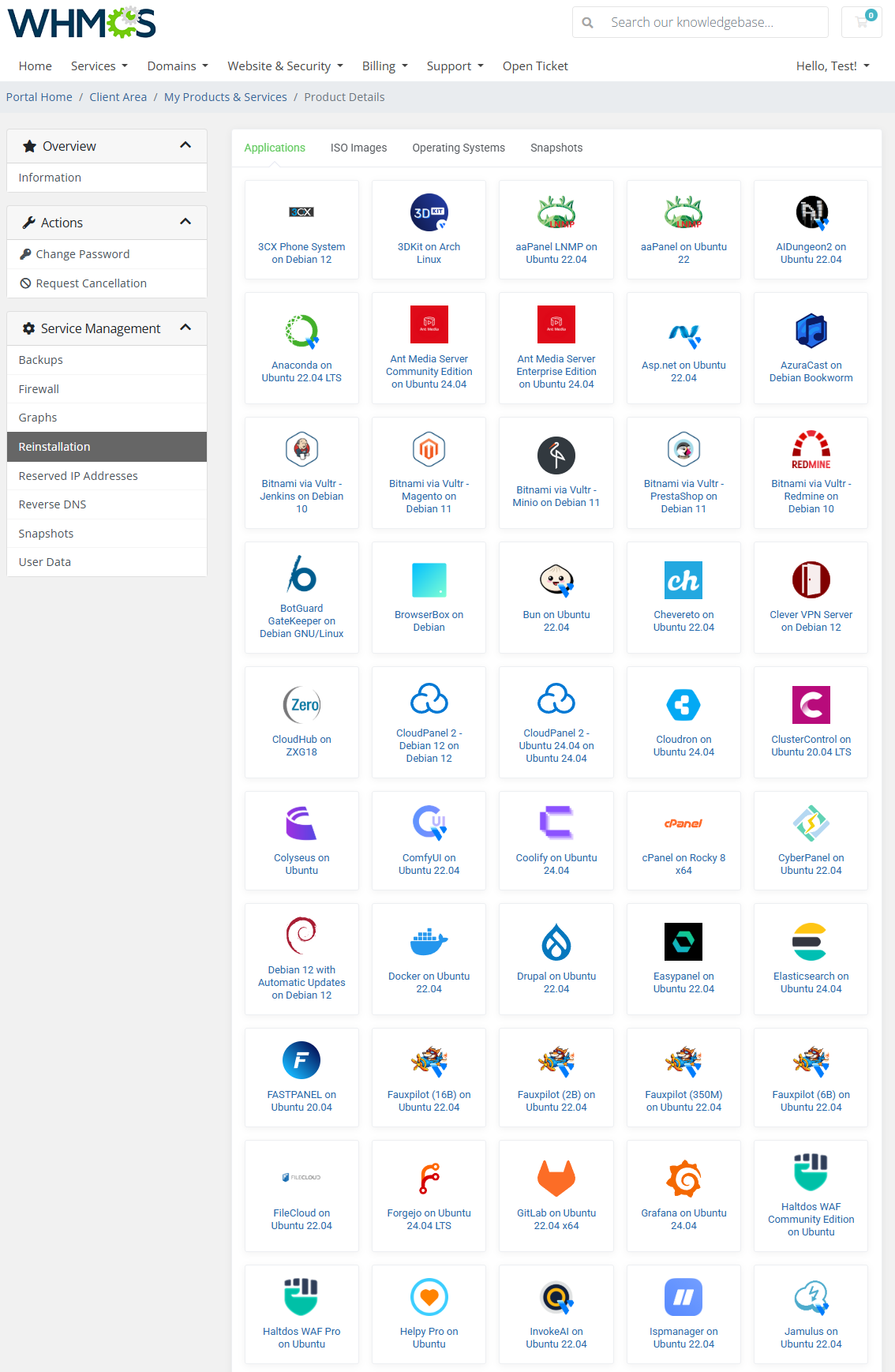
Task: Select the Chevereto 'ch' icon
Action: click(x=683, y=580)
